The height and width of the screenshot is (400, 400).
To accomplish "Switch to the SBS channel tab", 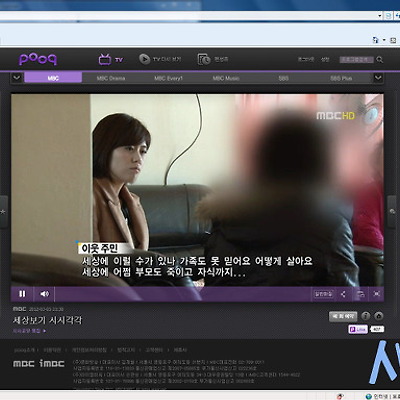I will [x=284, y=78].
